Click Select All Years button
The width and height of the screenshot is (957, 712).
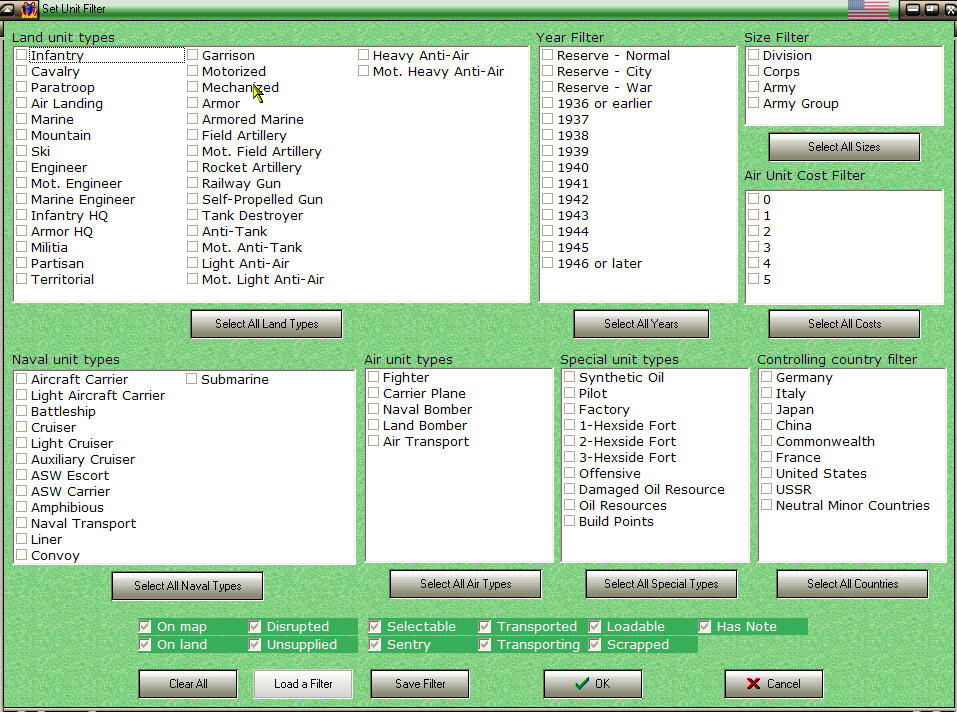641,324
